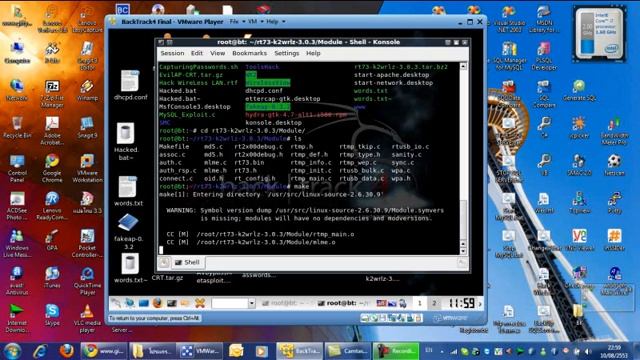640x360 pixels.
Task: Switch to the BackTrack taskbar button
Action: click(299, 351)
